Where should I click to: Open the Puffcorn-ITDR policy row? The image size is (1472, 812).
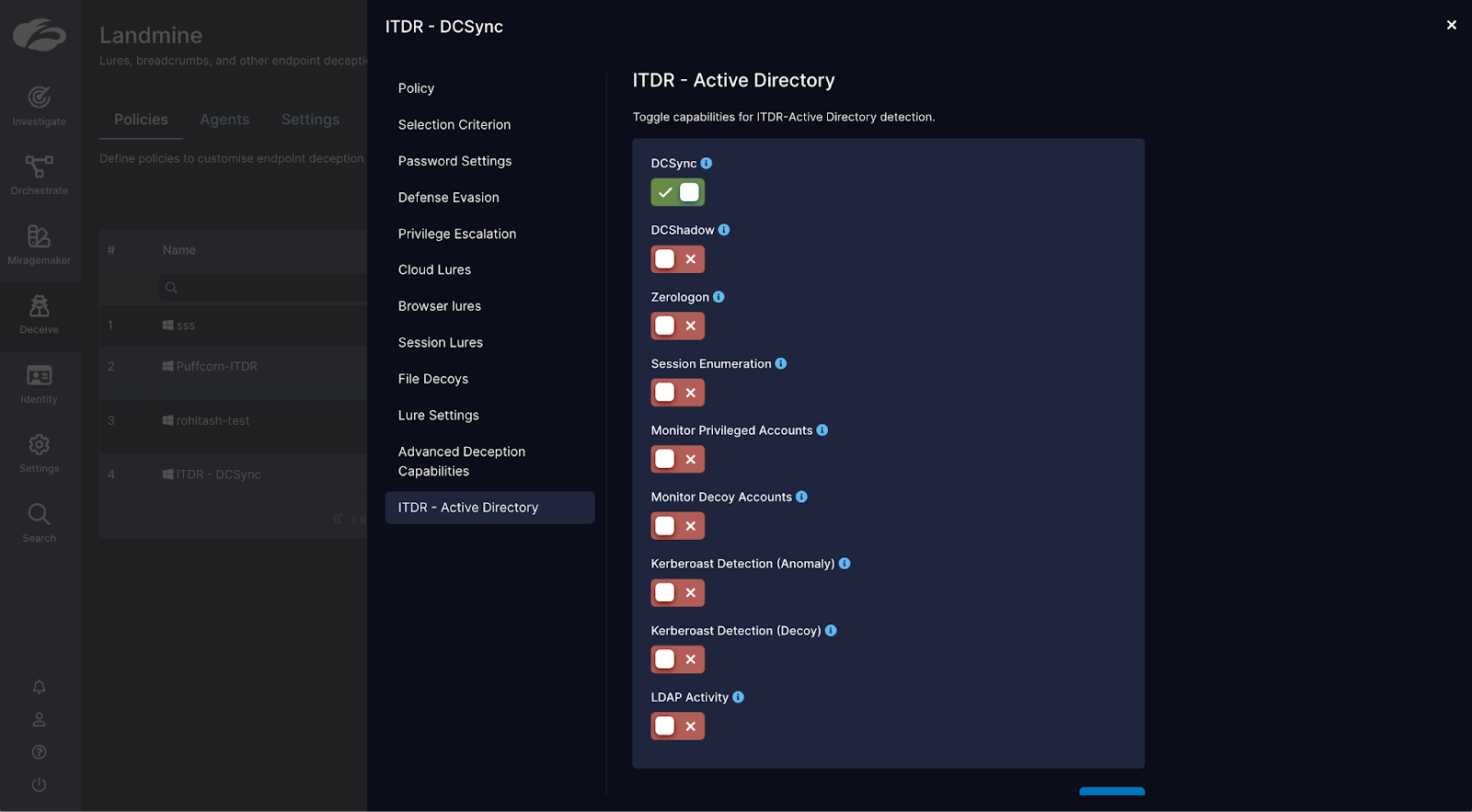pos(217,366)
